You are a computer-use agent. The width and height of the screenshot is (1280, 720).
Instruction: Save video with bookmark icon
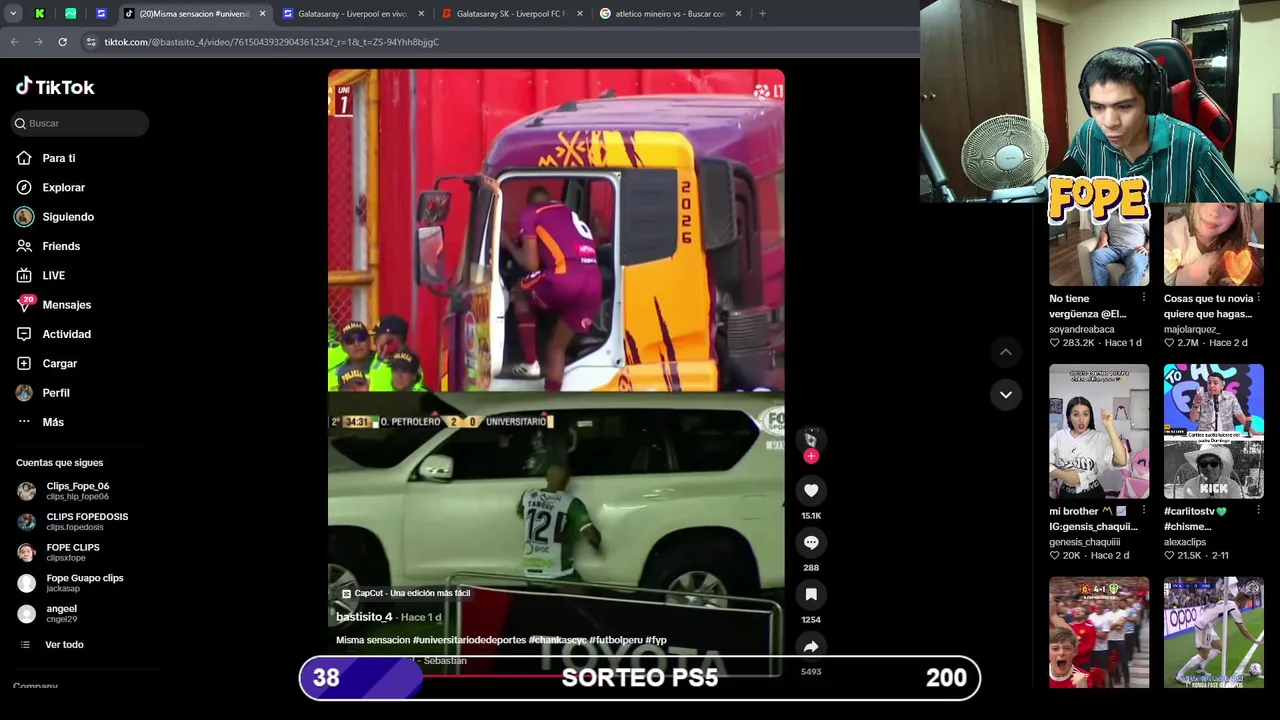click(811, 594)
